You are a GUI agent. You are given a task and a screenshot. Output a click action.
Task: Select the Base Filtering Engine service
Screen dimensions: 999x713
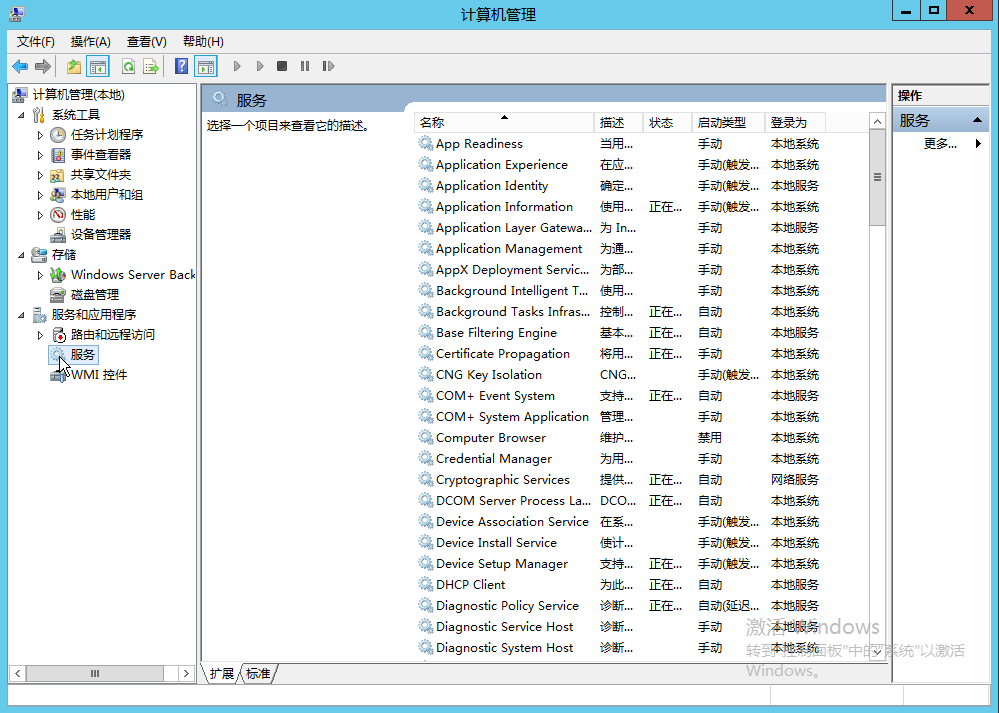[618, 333]
